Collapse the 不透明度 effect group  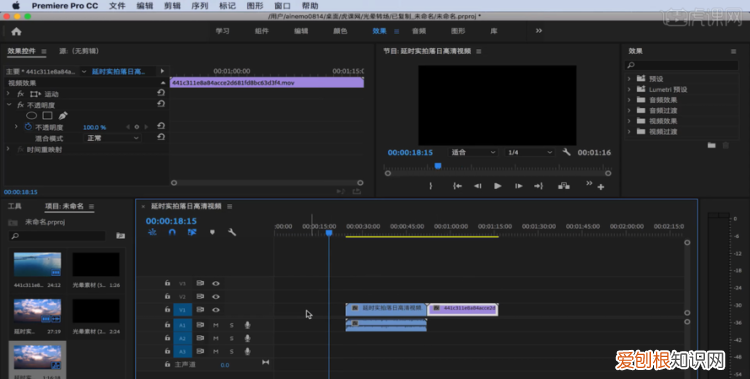point(8,105)
